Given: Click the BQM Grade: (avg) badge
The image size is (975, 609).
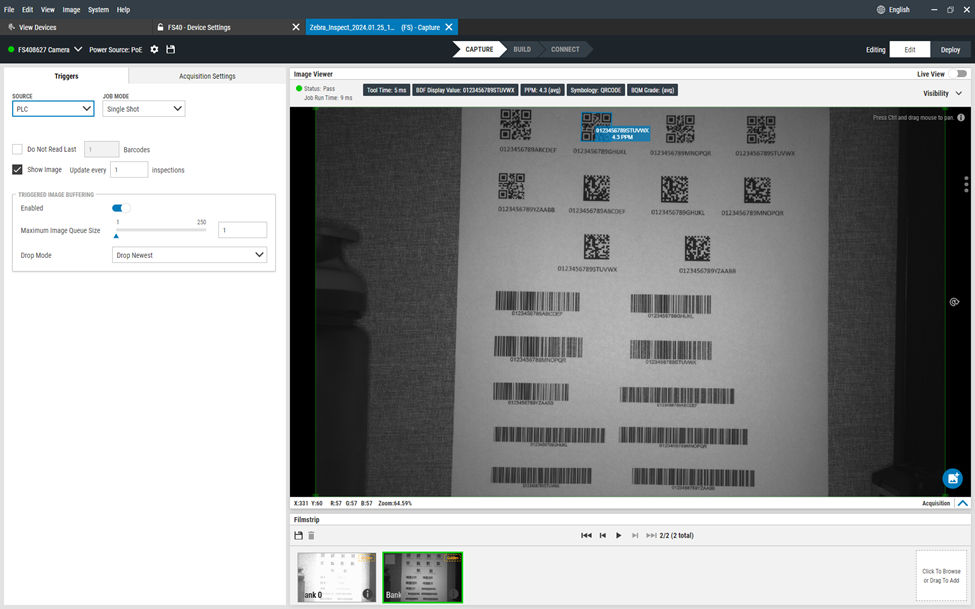Looking at the screenshot, I should [x=652, y=90].
